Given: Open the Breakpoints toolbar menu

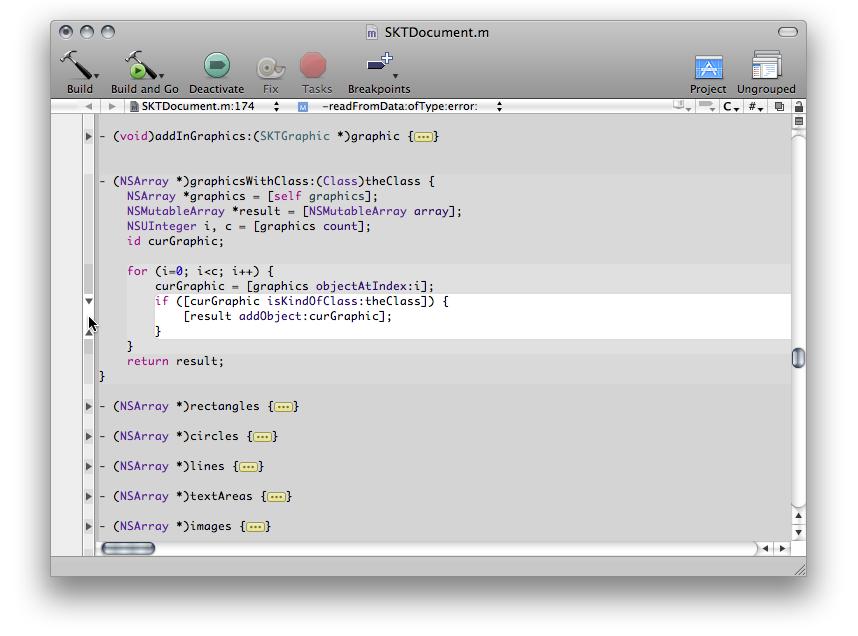Looking at the screenshot, I should [x=379, y=66].
